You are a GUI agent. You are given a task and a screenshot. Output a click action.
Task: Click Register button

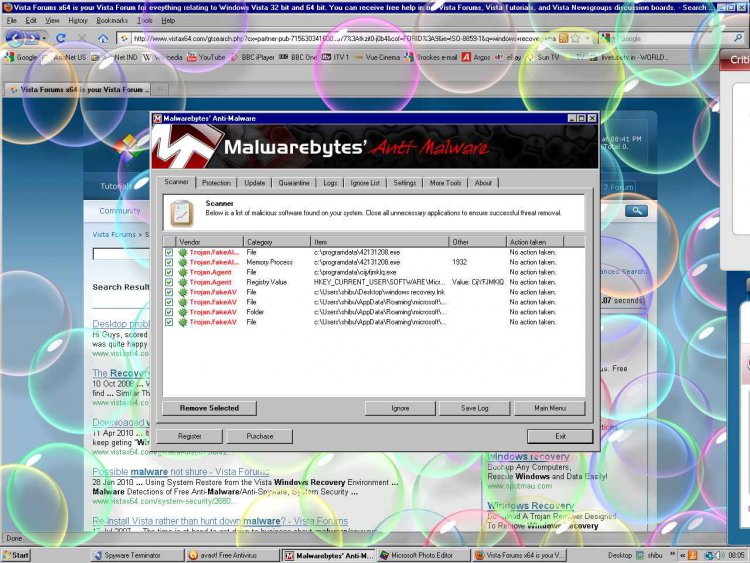click(189, 436)
